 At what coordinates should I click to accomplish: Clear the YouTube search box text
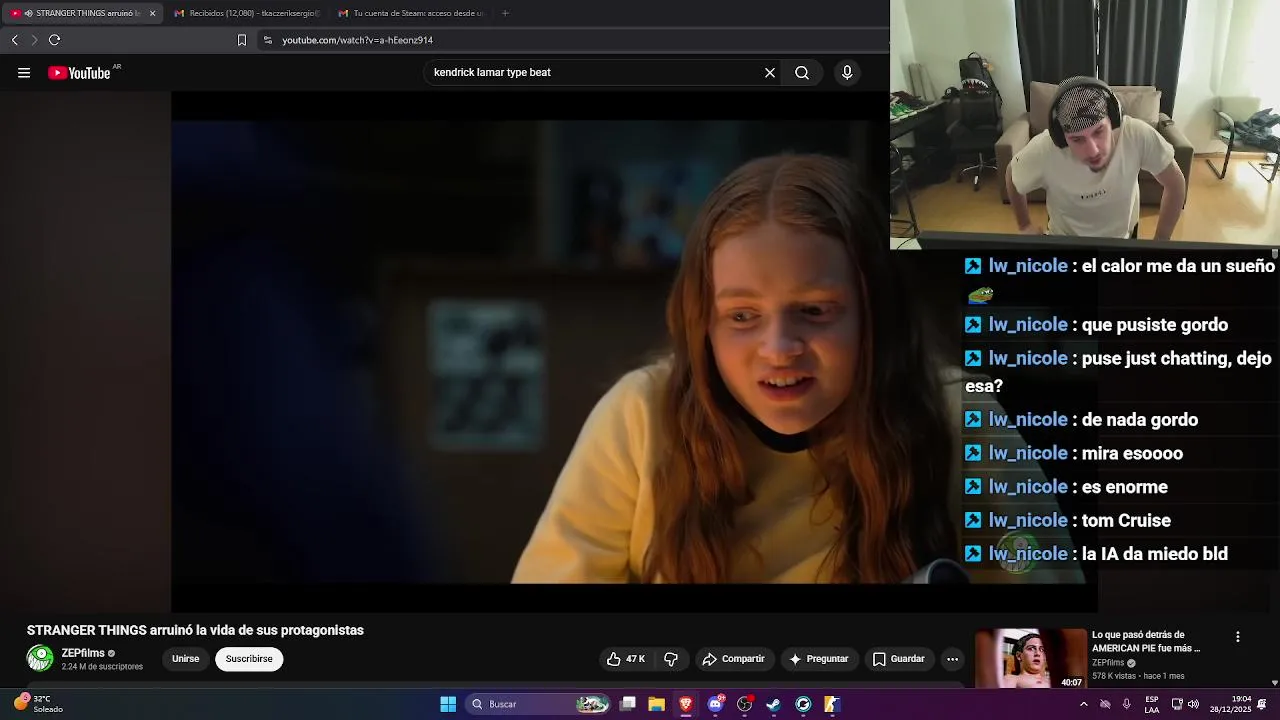[770, 73]
